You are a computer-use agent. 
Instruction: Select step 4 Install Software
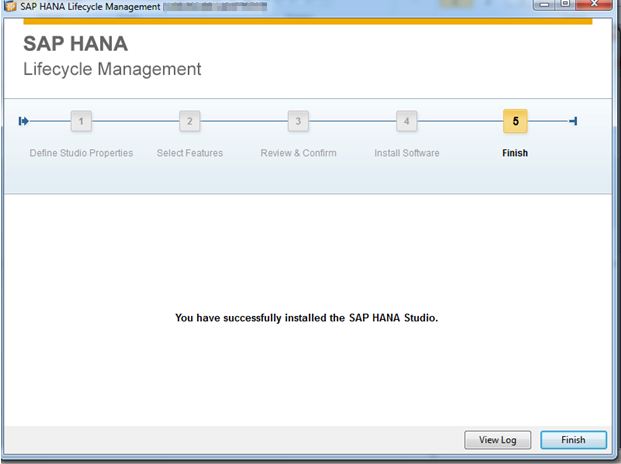(406, 121)
